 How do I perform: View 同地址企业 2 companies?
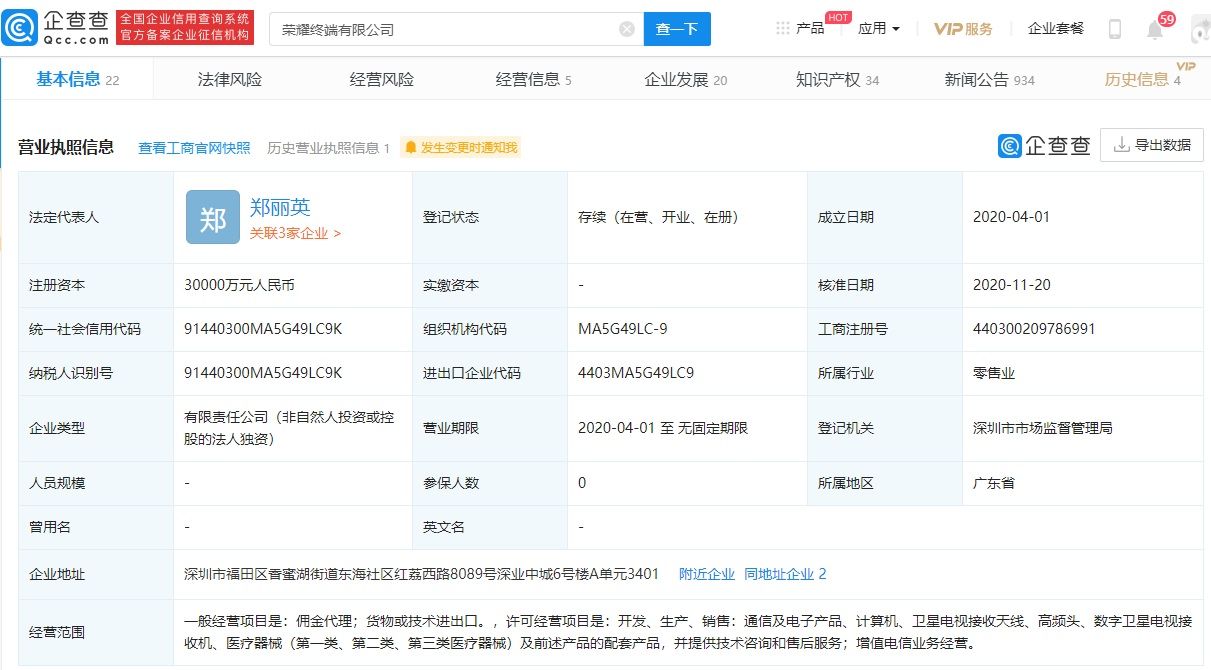click(x=783, y=573)
